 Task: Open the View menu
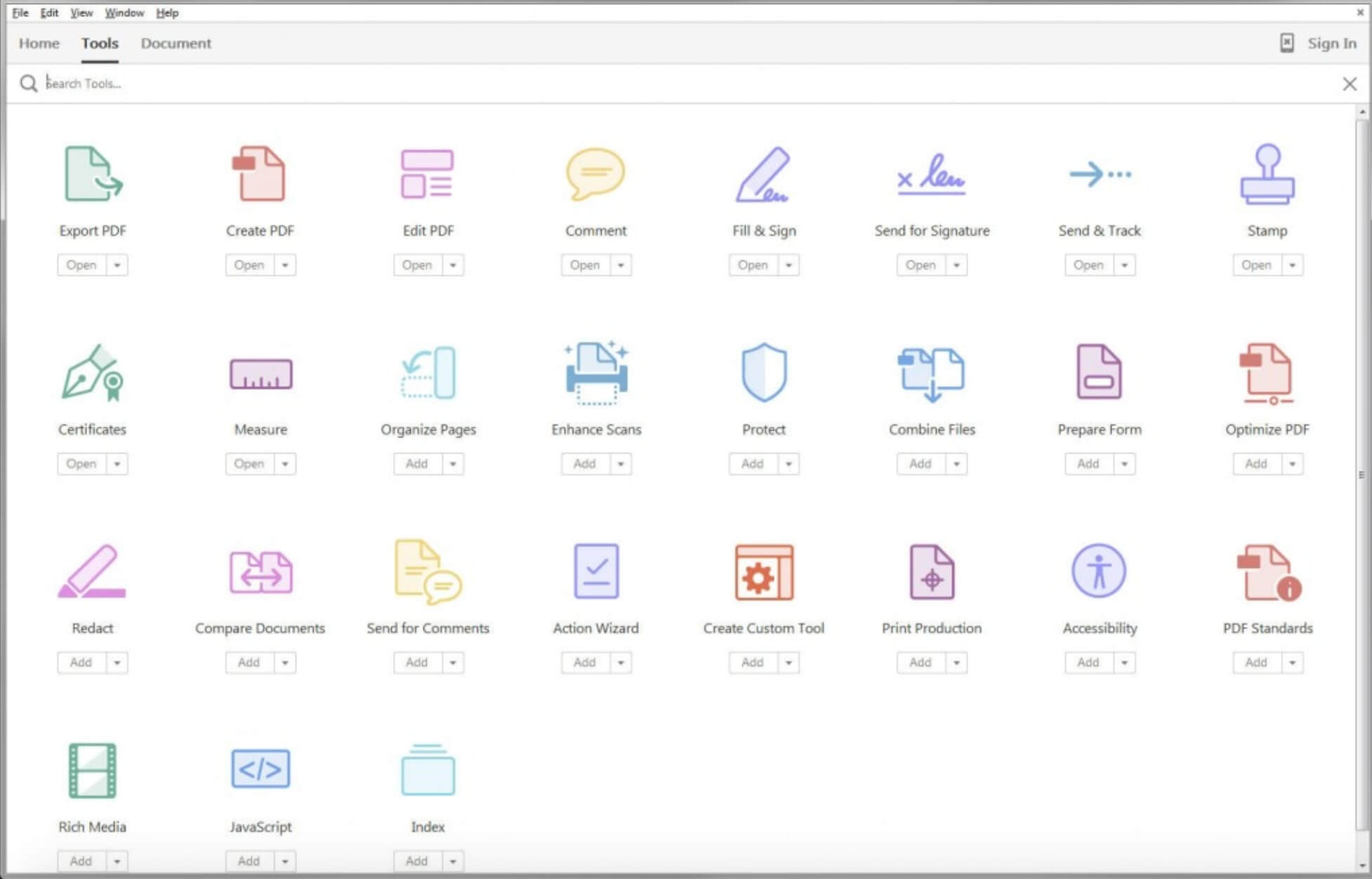pos(81,12)
